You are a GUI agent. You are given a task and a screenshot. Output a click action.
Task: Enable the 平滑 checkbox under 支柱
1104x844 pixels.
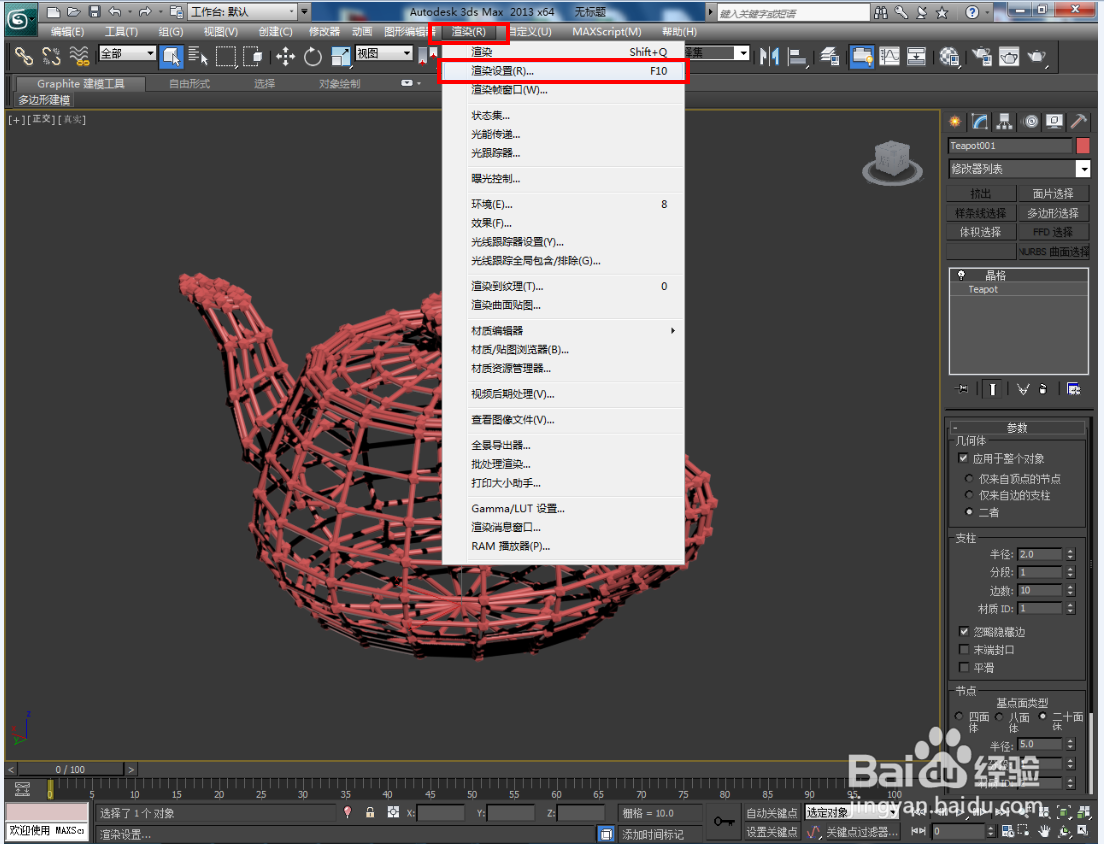964,667
